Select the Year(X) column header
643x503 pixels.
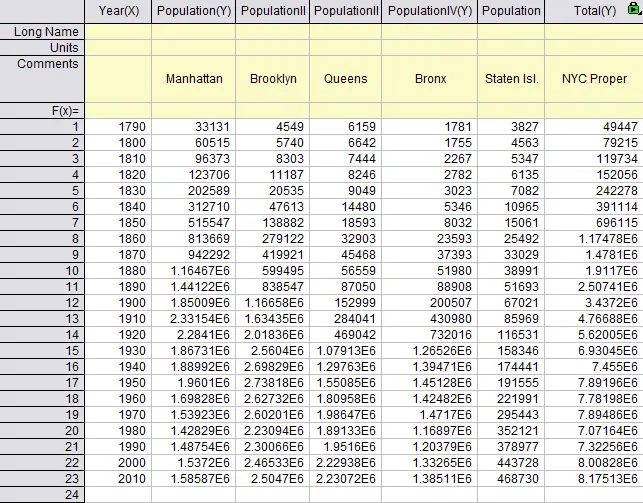tap(118, 11)
